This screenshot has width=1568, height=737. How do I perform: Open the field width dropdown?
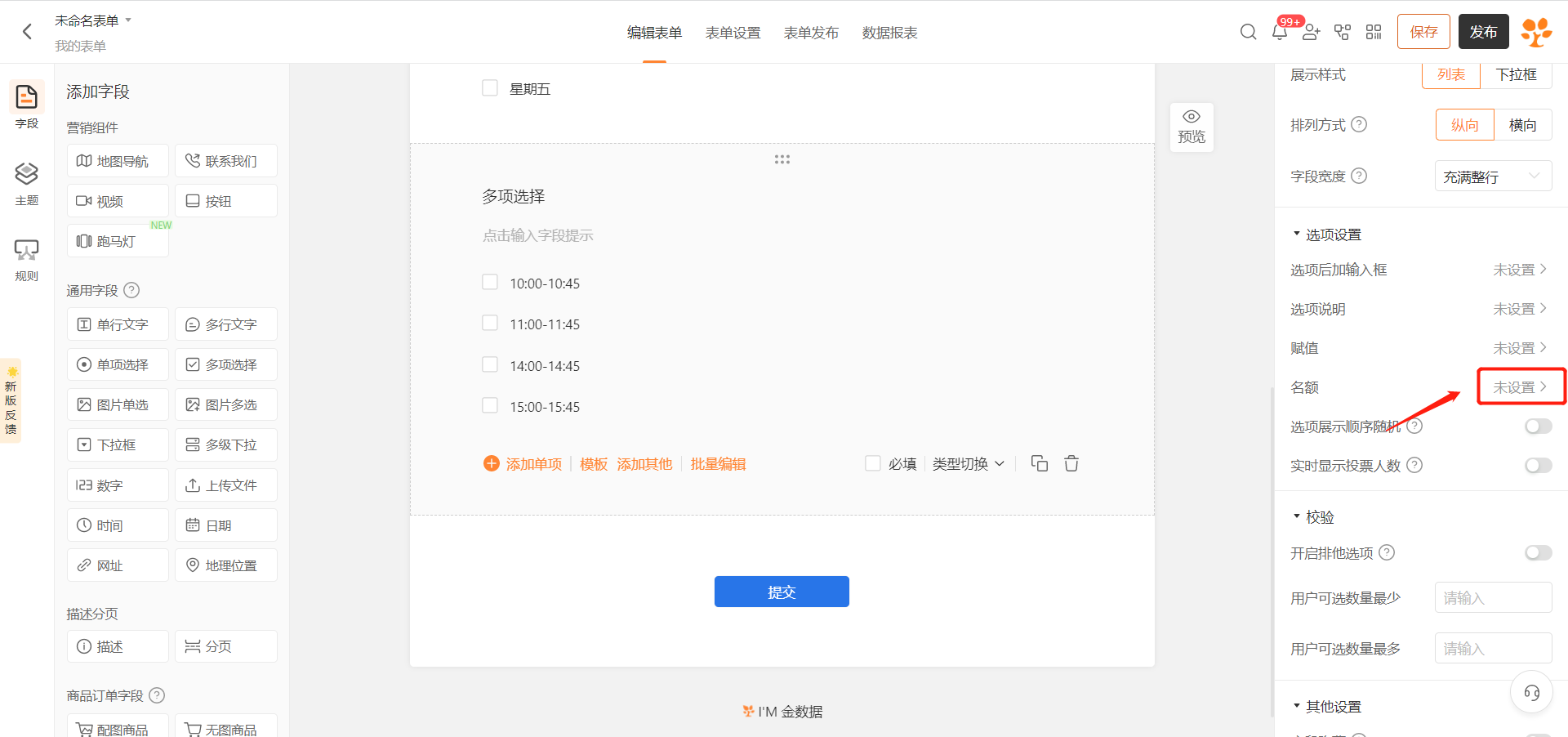[1493, 176]
